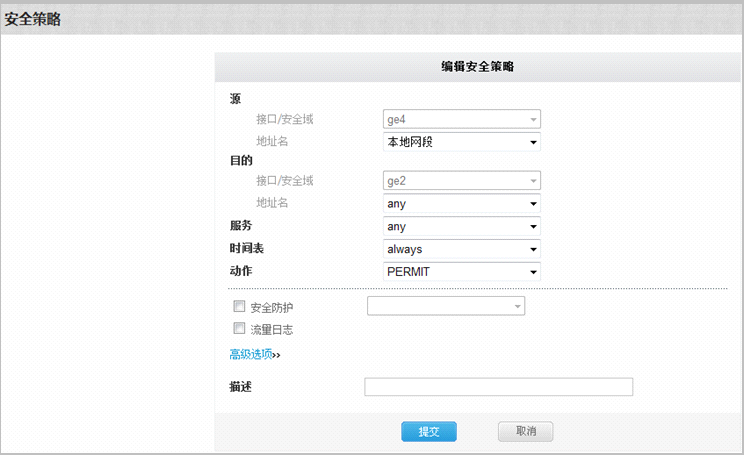Click the 动作 field label
The height and width of the screenshot is (455, 744).
click(241, 271)
